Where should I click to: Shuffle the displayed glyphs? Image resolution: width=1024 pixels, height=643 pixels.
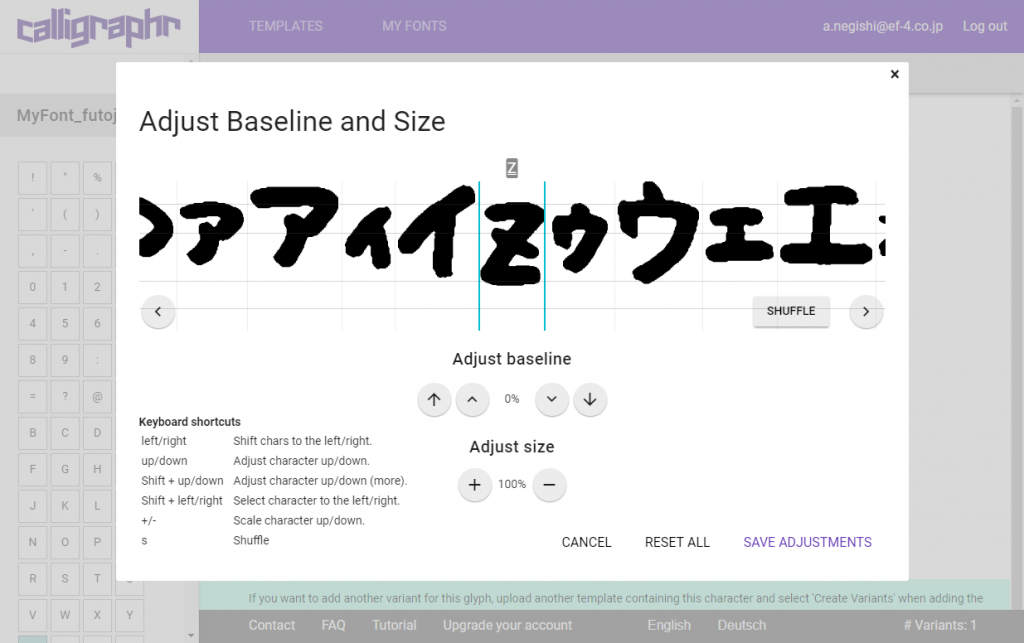pos(790,311)
